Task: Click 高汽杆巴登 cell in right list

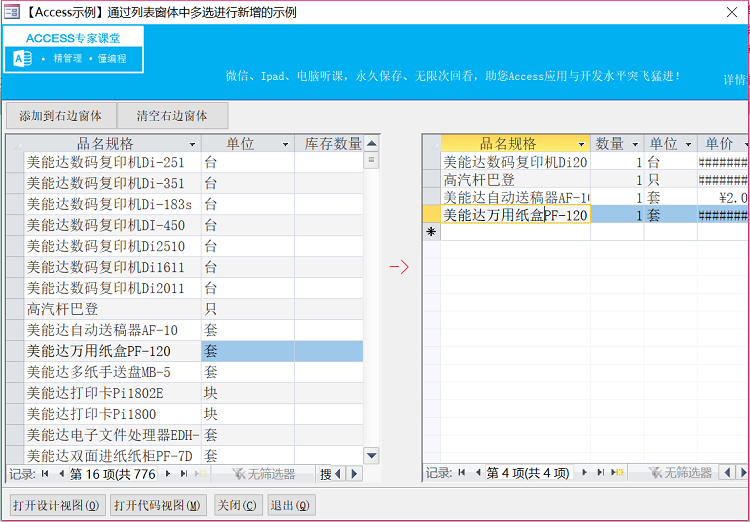Action: [515, 180]
